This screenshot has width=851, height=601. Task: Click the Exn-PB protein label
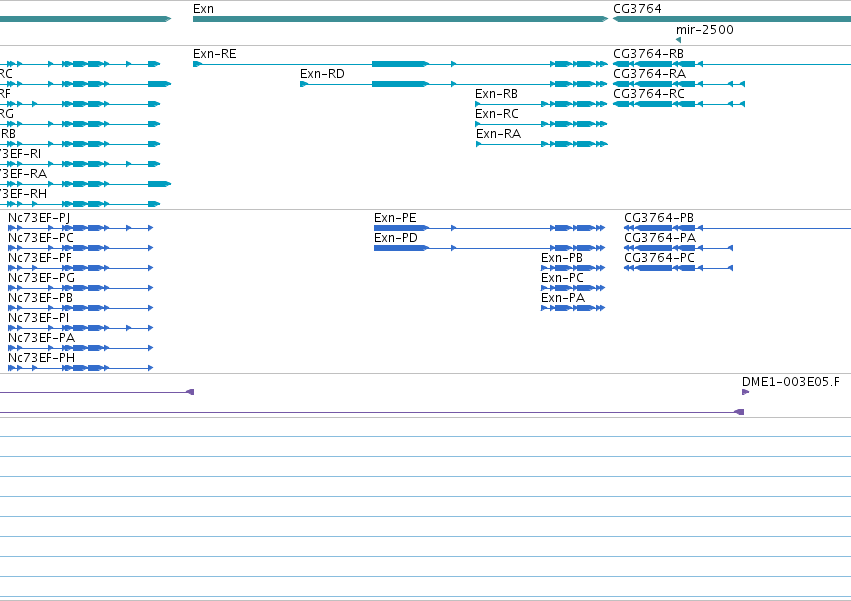click(x=562, y=258)
